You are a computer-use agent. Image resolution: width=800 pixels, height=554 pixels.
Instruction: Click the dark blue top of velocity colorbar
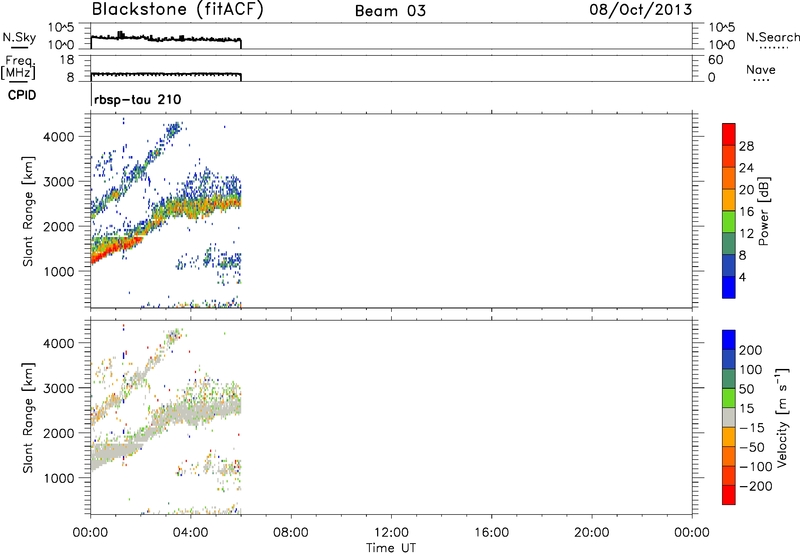[x=729, y=340]
